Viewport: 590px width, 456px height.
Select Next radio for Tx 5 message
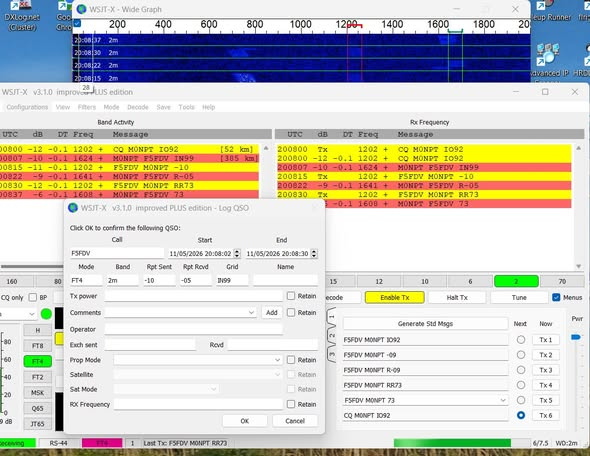[x=521, y=400]
